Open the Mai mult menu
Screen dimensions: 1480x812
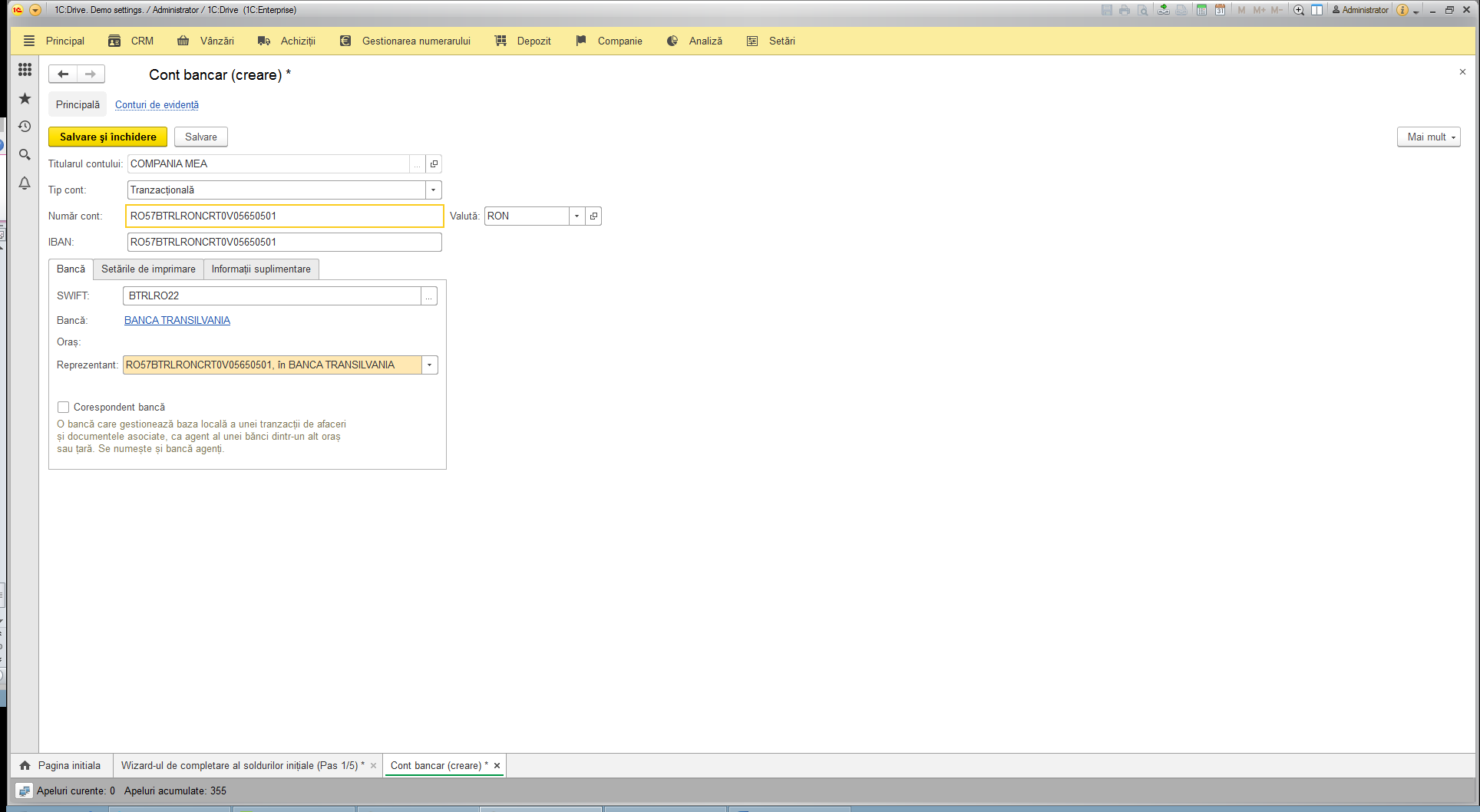[x=1429, y=137]
